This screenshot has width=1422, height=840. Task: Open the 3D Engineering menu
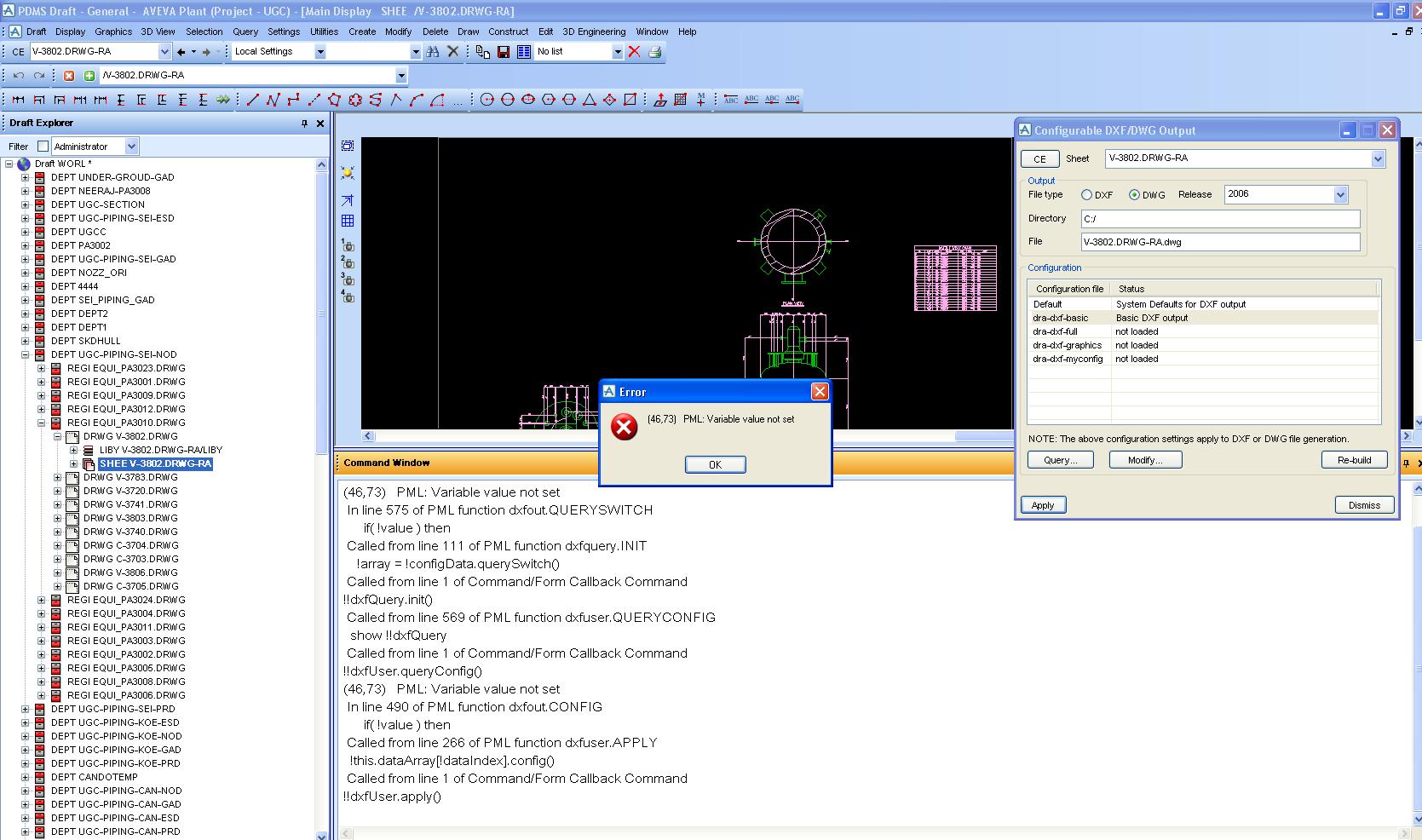tap(594, 32)
